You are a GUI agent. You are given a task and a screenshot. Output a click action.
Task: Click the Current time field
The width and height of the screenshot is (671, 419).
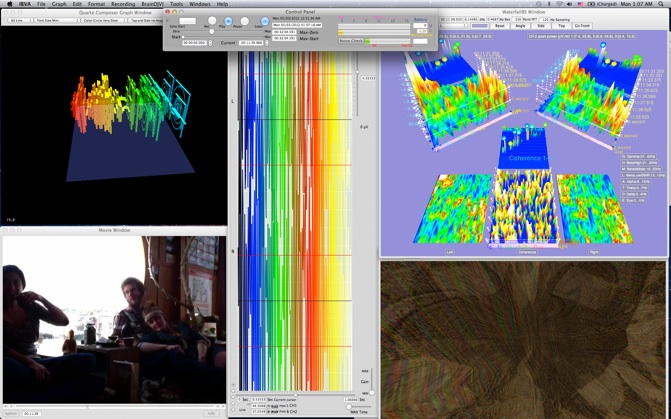coord(251,43)
